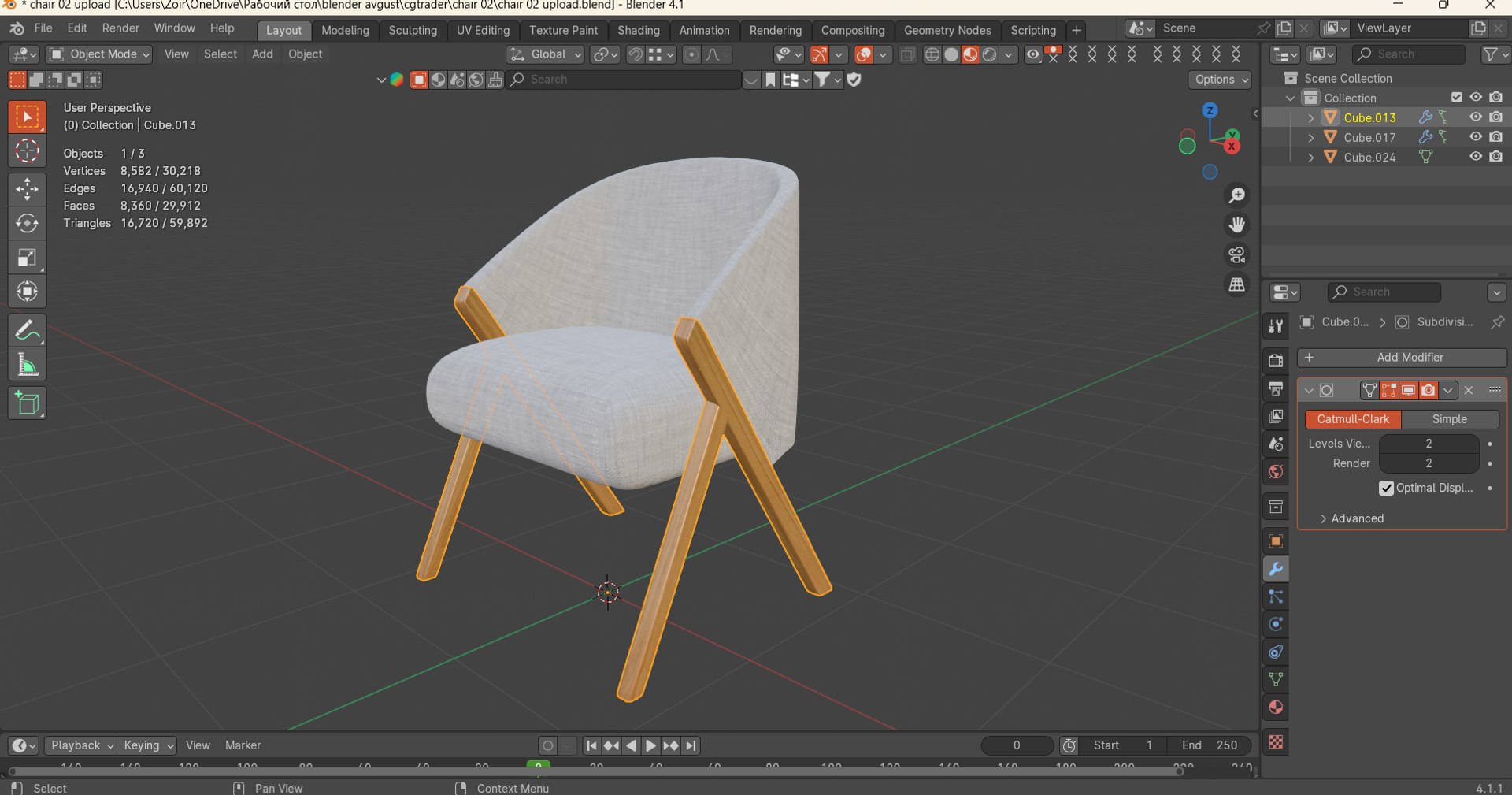1512x795 pixels.
Task: Select the Cursor tool
Action: (28, 150)
